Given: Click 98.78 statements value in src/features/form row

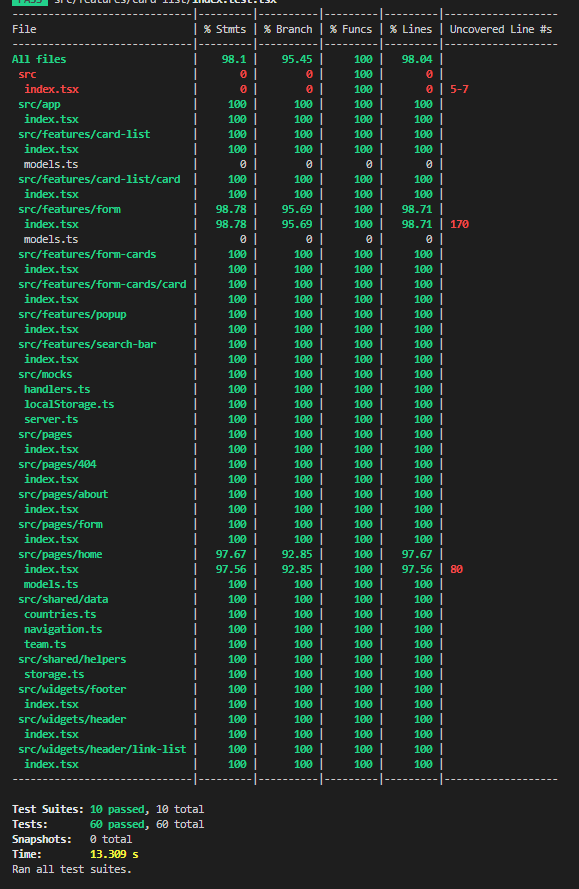Looking at the screenshot, I should click(231, 209).
